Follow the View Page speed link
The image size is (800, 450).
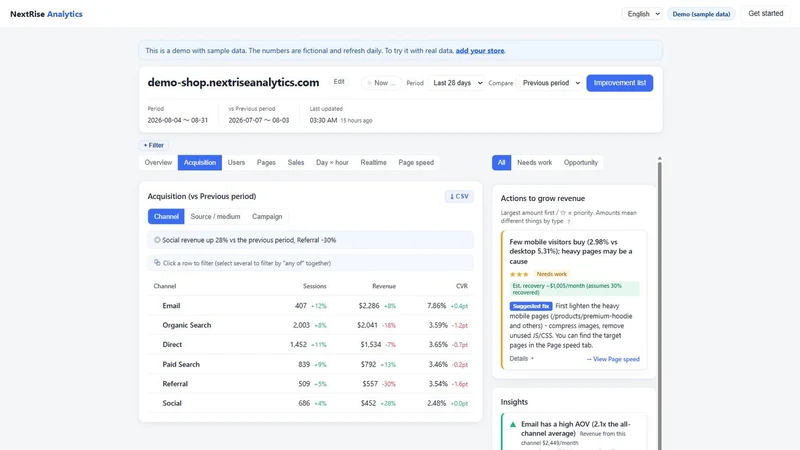click(x=613, y=359)
